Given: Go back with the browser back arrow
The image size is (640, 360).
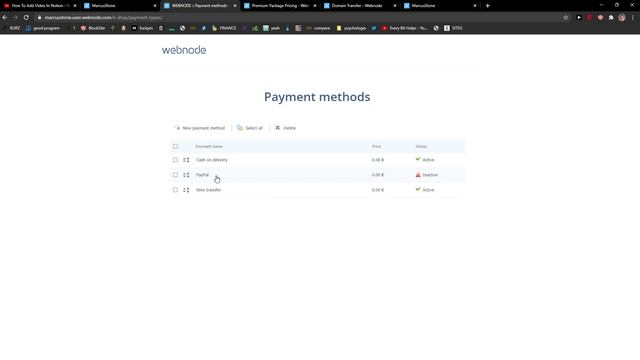Looking at the screenshot, I should tap(5, 18).
